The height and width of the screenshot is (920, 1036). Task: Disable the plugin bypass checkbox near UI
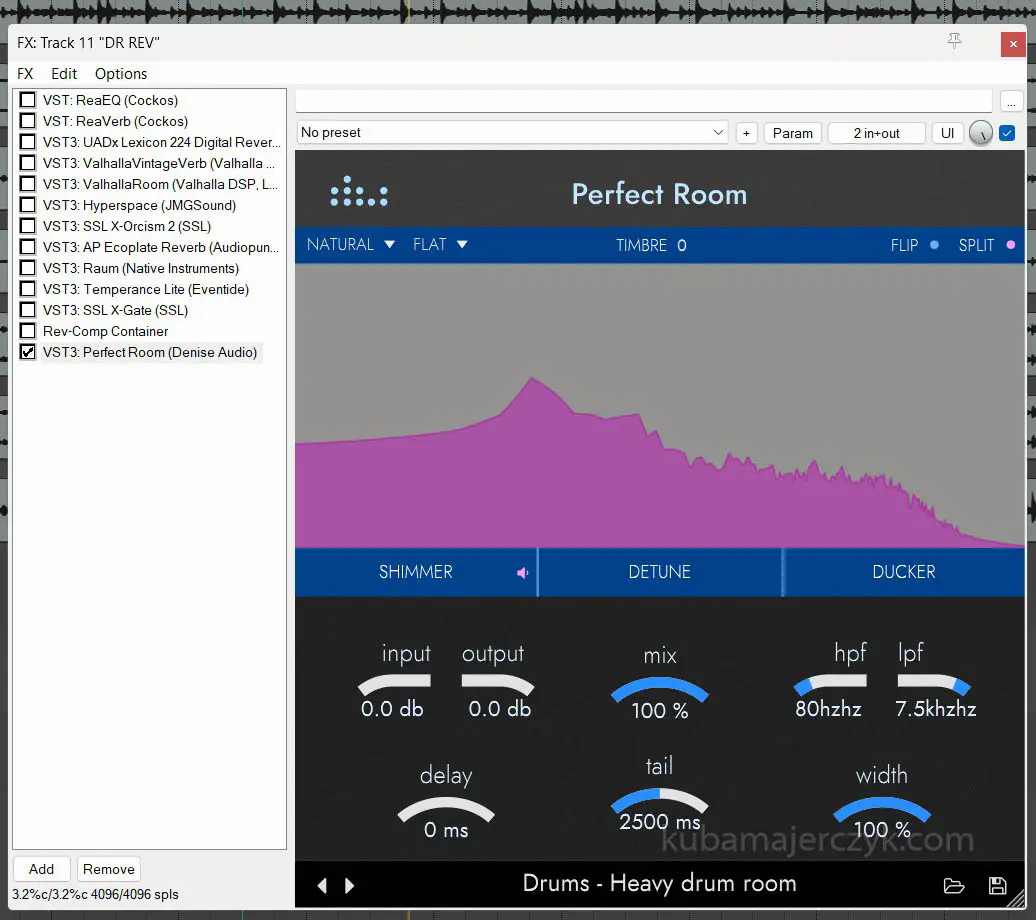click(x=1007, y=133)
